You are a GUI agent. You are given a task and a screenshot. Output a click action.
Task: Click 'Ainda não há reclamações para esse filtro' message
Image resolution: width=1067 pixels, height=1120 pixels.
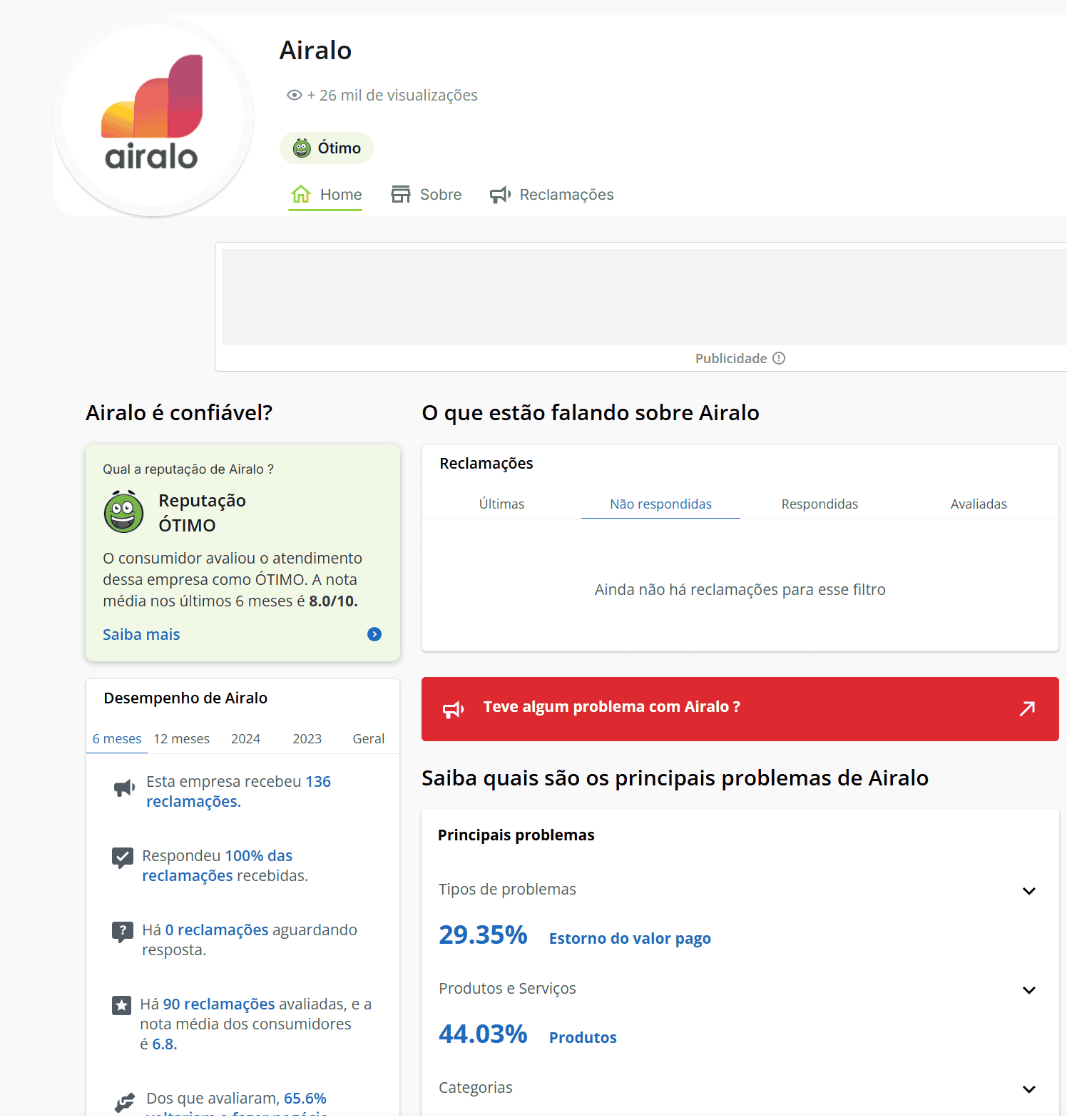(x=740, y=589)
